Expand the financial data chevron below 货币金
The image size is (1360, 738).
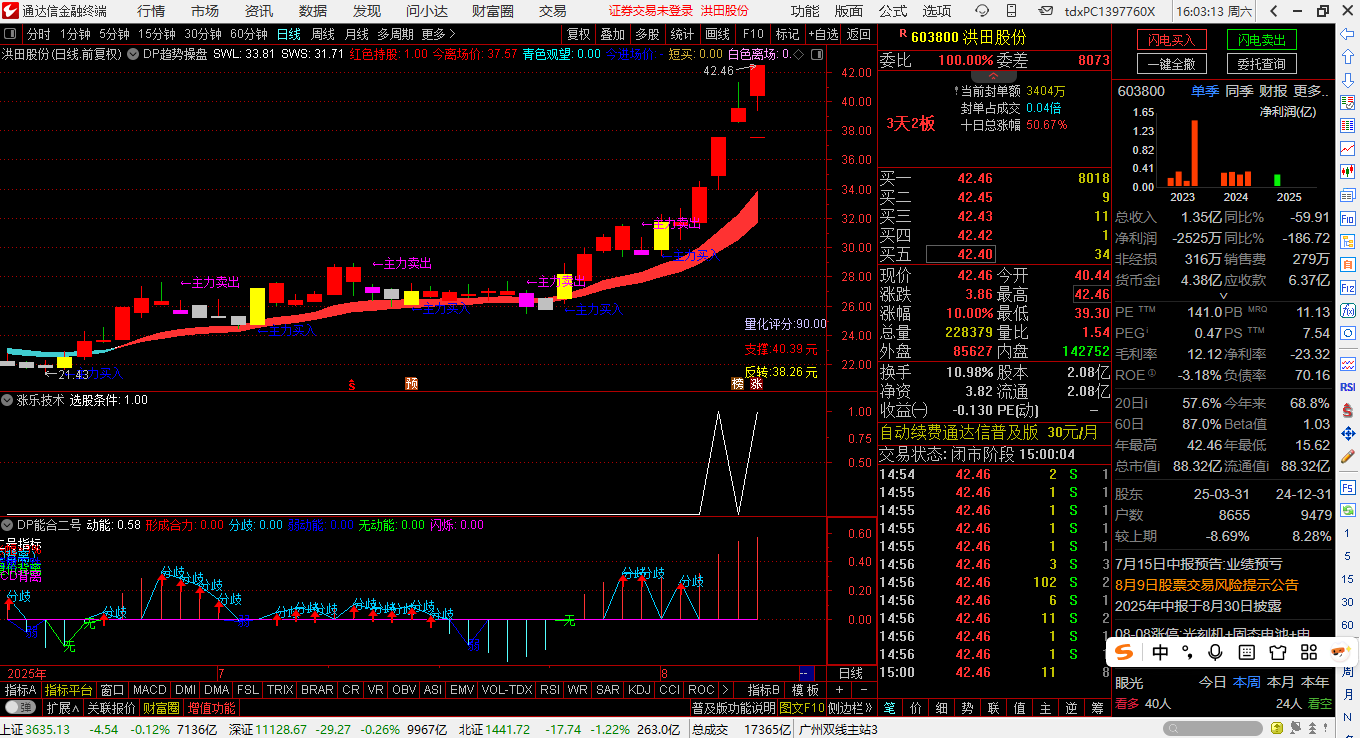[x=1223, y=296]
